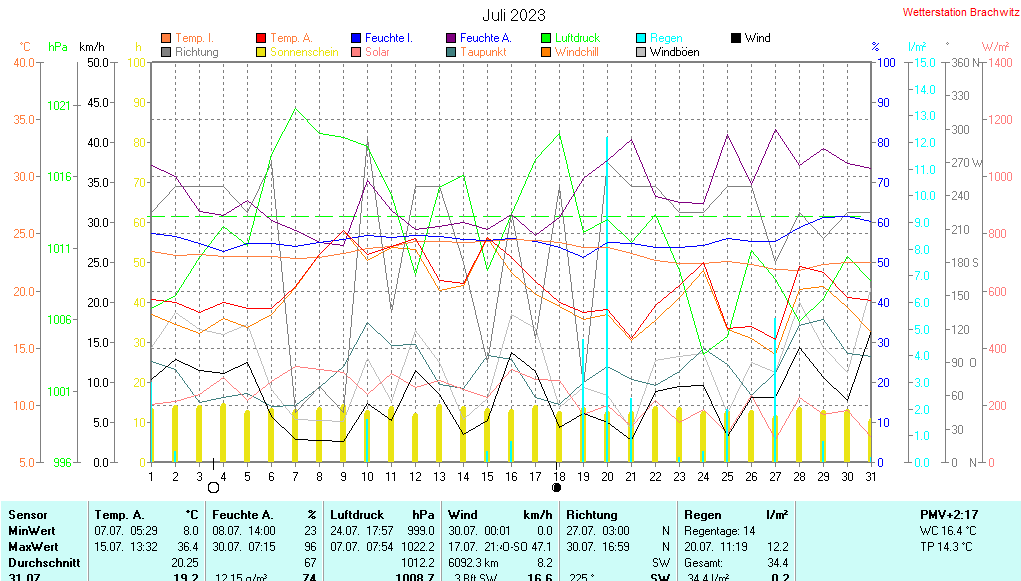Click the 'Gesamt:' rain total label
Viewport: 1021px width, 581px height.
(703, 563)
